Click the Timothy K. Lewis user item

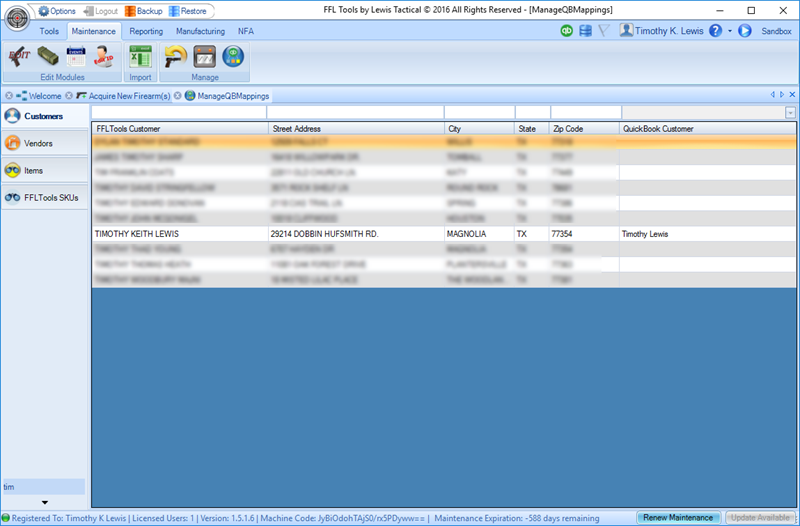(x=661, y=31)
